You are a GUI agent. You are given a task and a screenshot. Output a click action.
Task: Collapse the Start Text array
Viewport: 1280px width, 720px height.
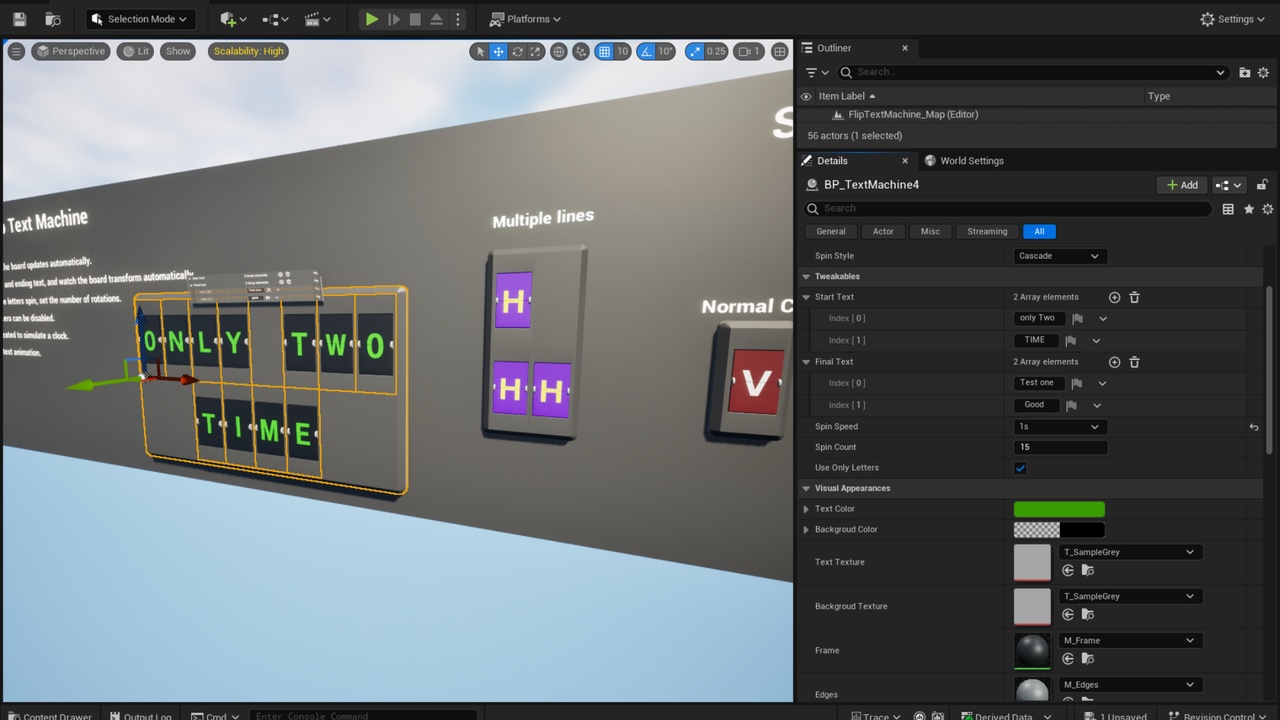coord(806,297)
